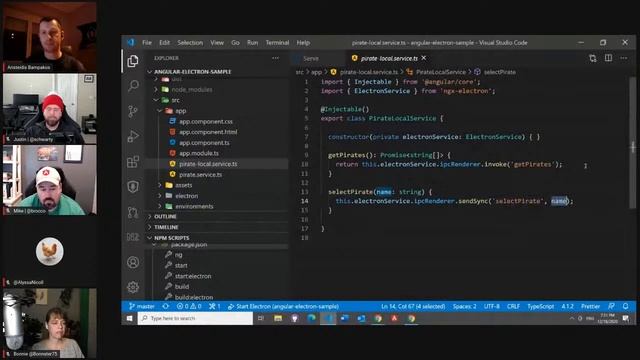Change the CRLF line ending setting
The width and height of the screenshot is (640, 360).
click(513, 306)
